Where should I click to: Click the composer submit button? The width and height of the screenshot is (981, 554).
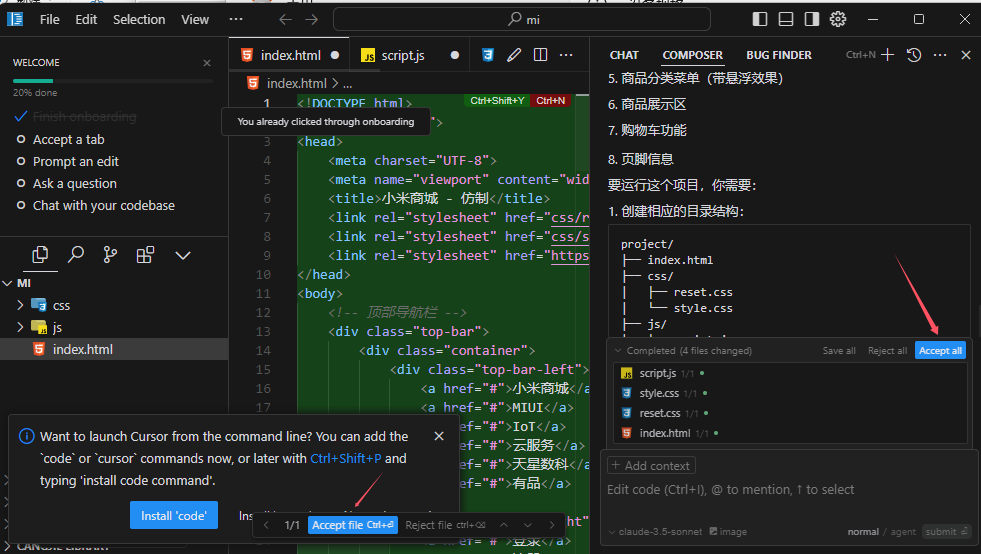click(947, 531)
